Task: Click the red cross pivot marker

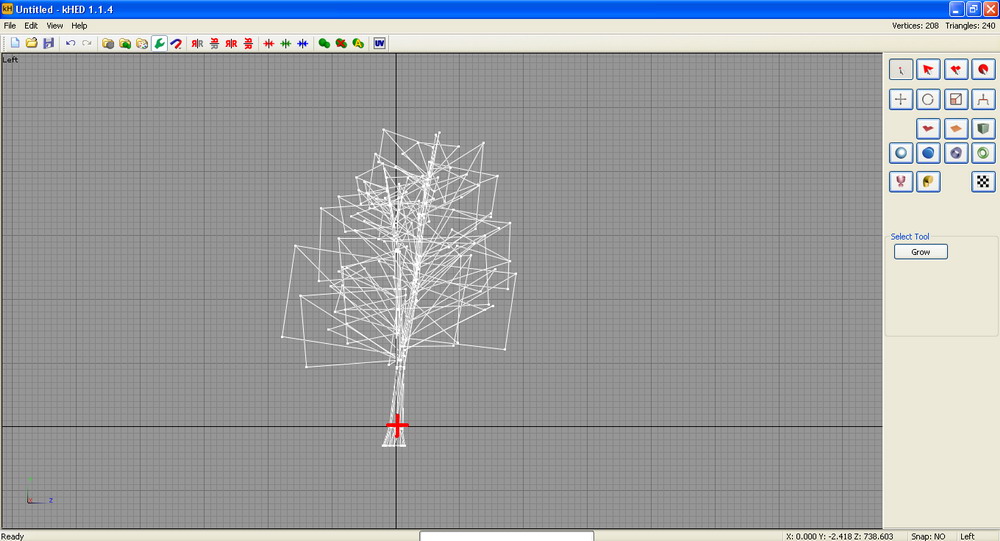Action: tap(397, 426)
